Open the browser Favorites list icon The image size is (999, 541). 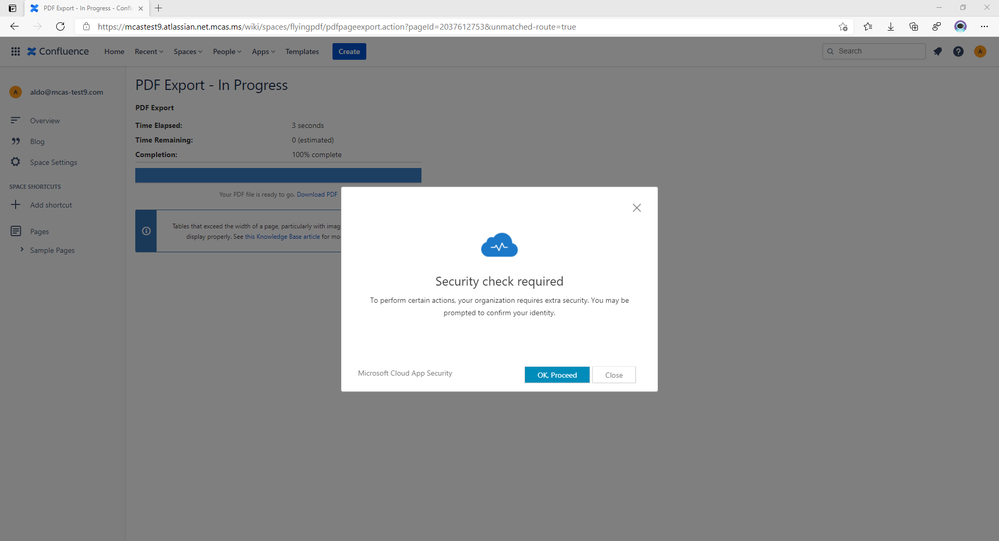(868, 27)
